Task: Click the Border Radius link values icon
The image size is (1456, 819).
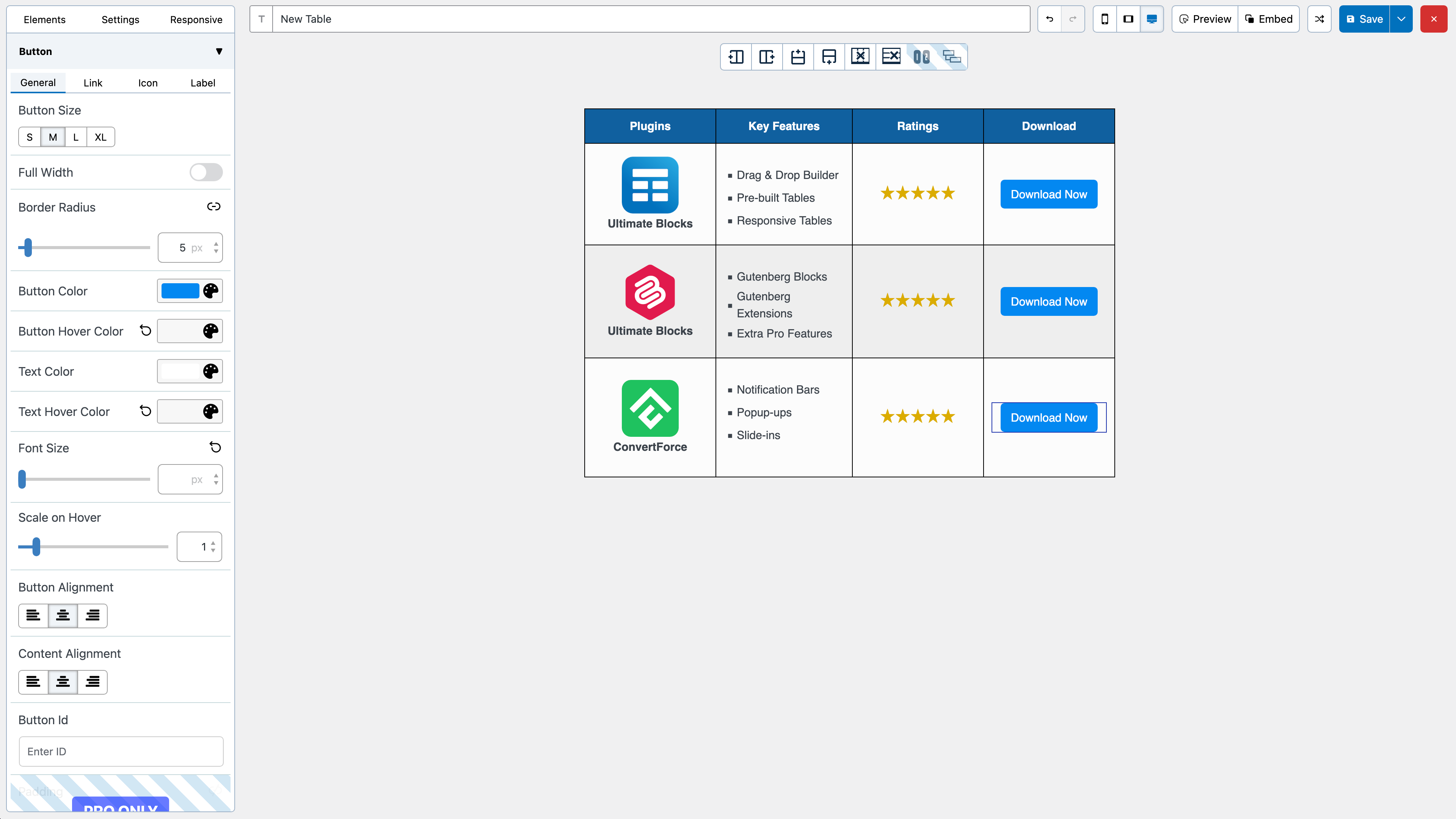Action: click(213, 207)
